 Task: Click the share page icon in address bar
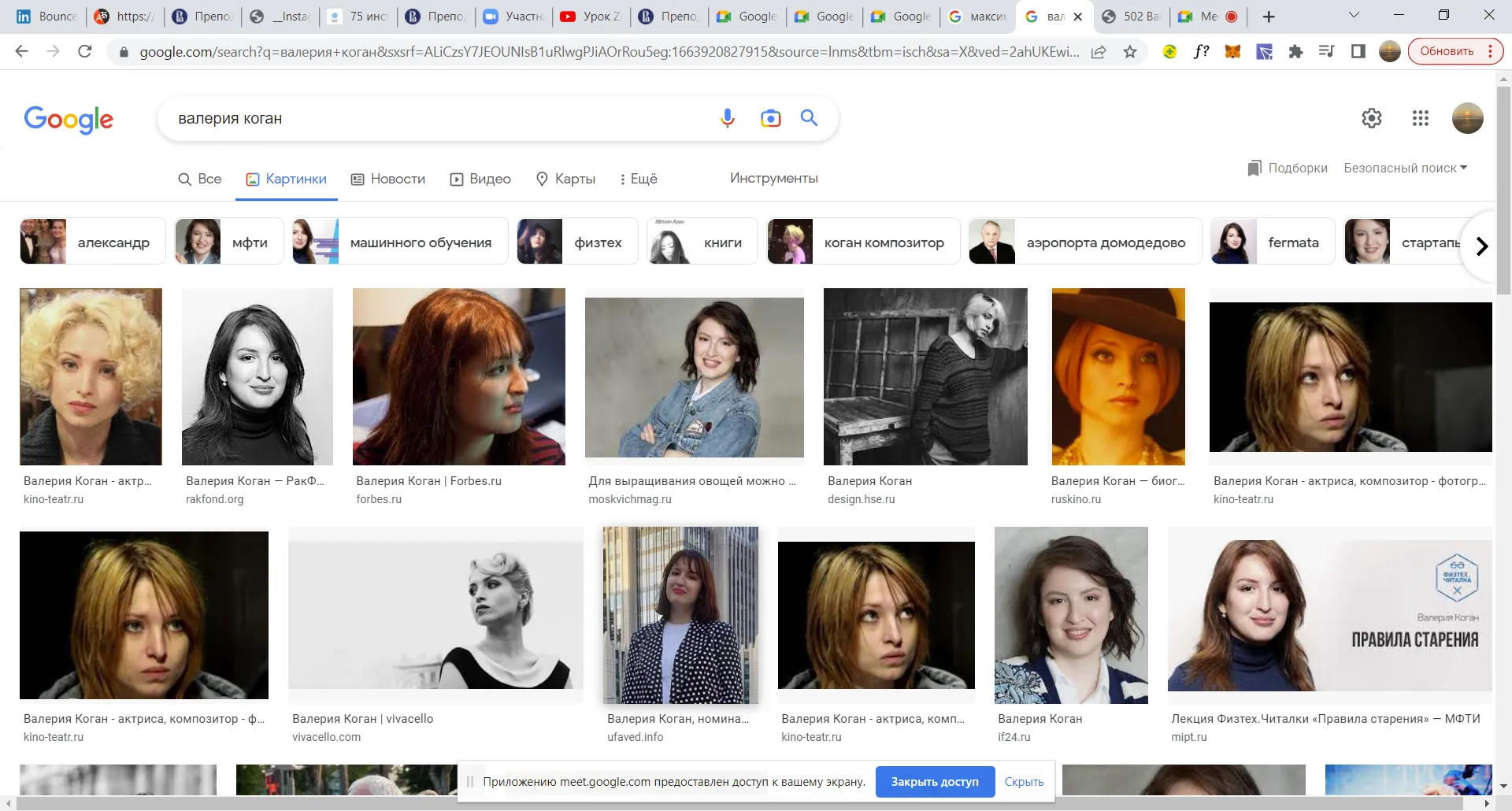(1099, 52)
